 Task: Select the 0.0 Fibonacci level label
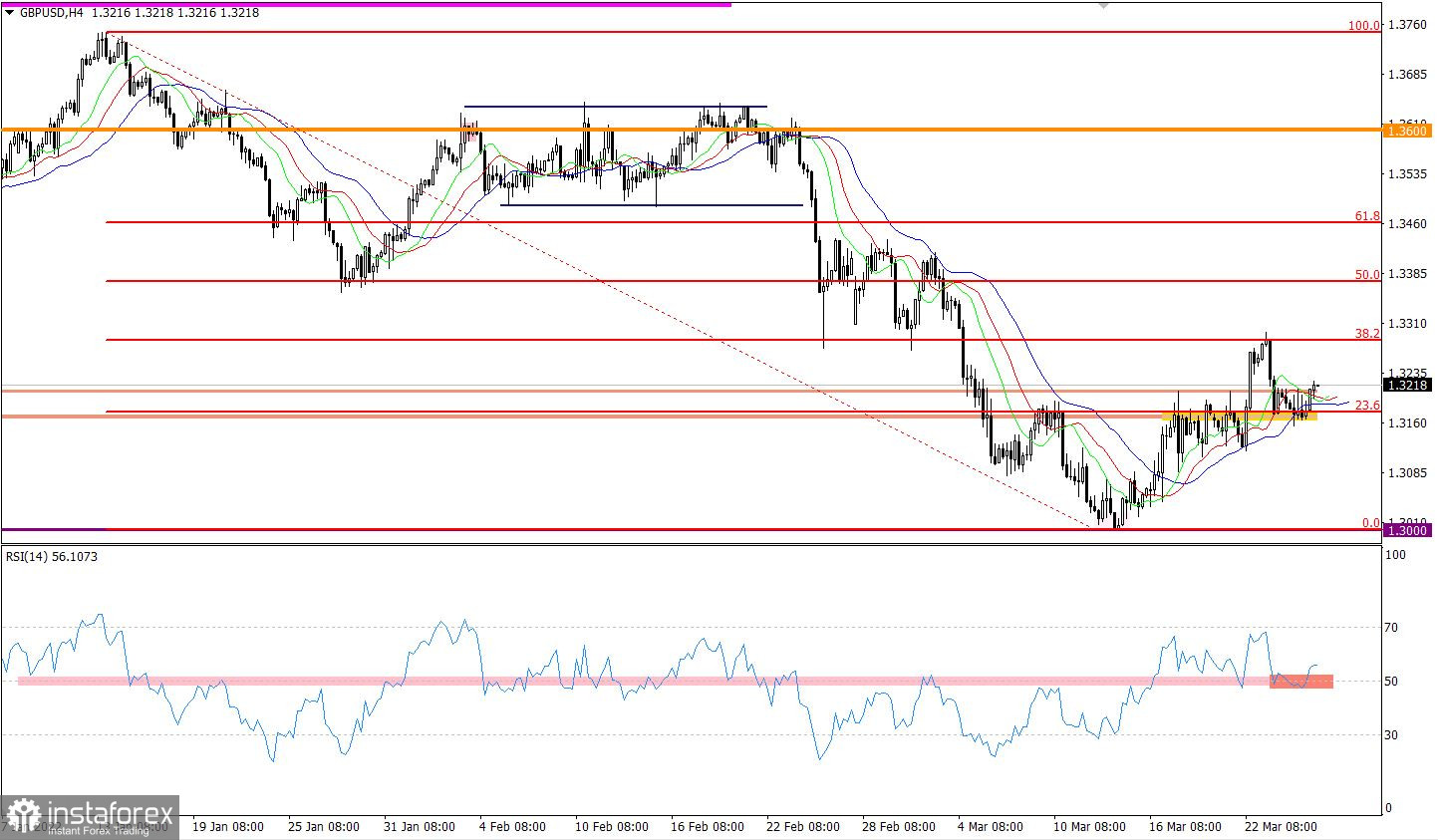click(1370, 522)
